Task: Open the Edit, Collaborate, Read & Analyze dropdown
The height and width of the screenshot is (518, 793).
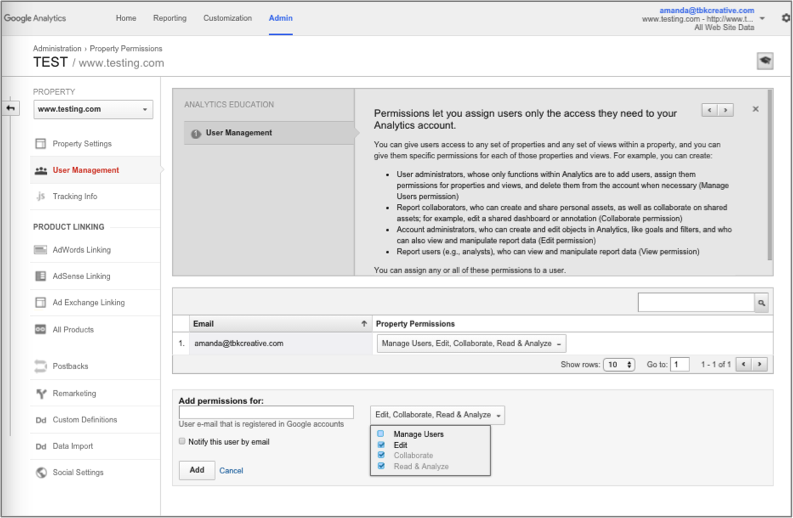Action: 437,415
